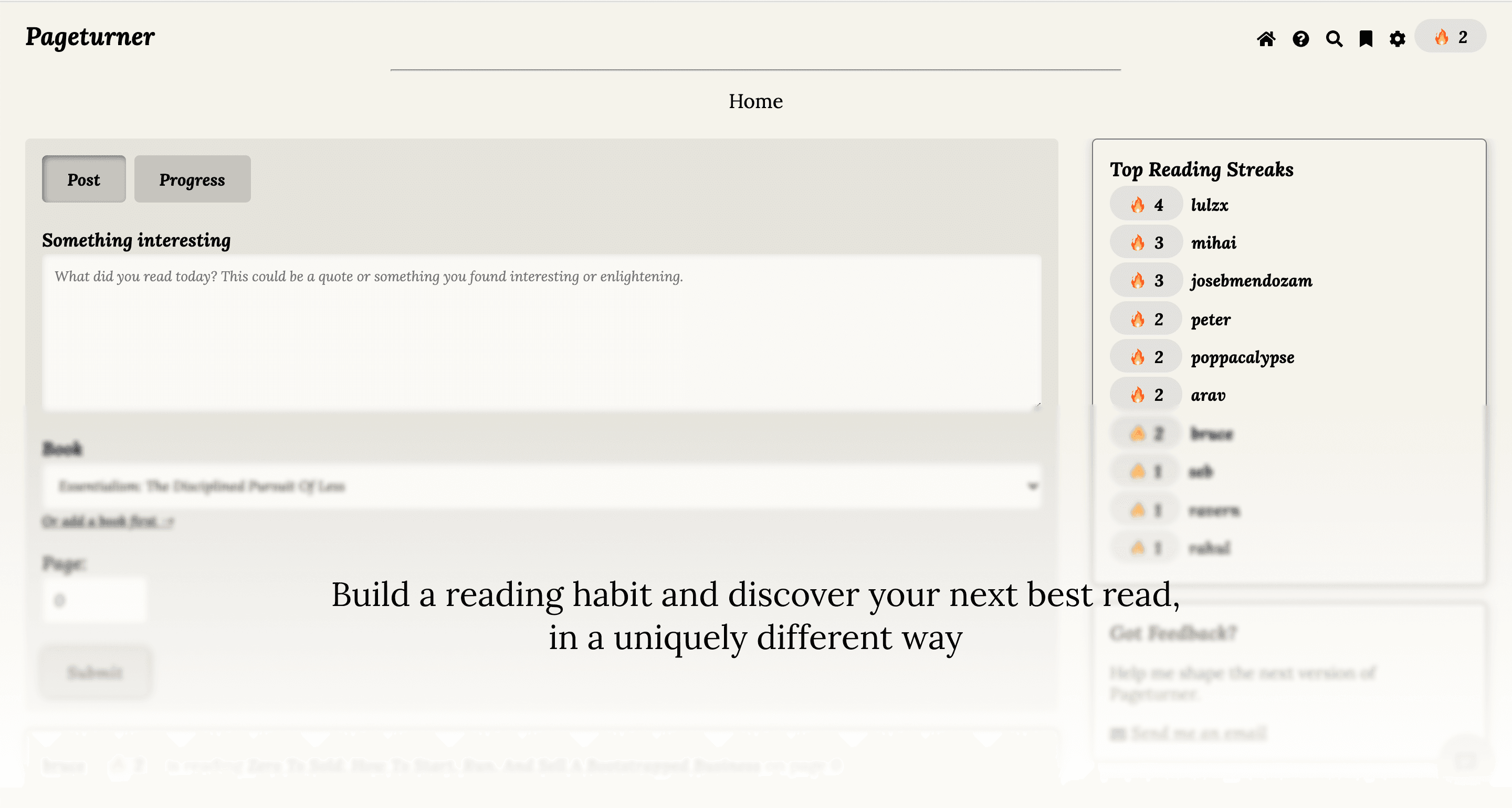Screen dimensions: 1512x808
Task: Open poppacalypse's profile link
Action: 1242,357
